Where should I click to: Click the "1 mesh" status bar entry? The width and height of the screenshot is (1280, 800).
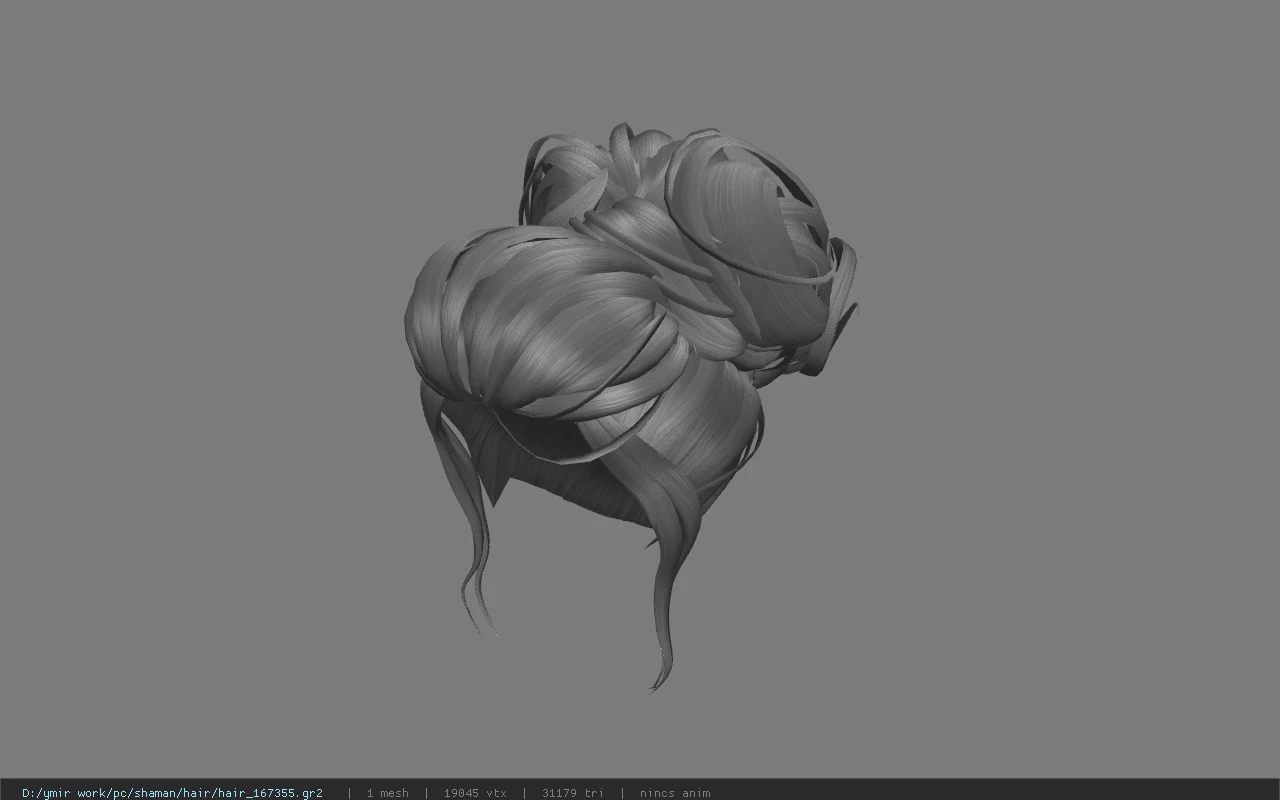pyautogui.click(x=387, y=793)
